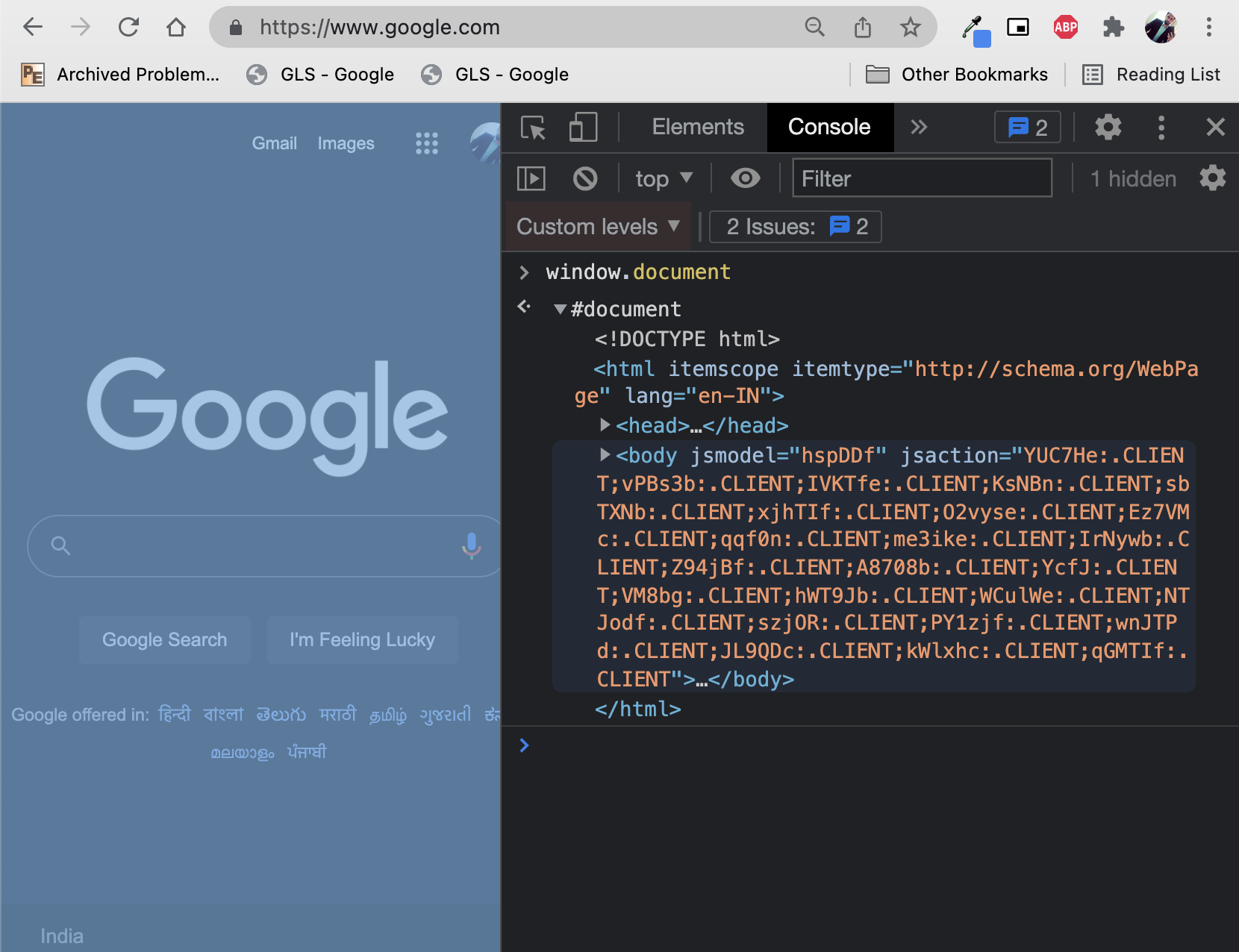Open console settings gear beside hidden count

(x=1212, y=178)
